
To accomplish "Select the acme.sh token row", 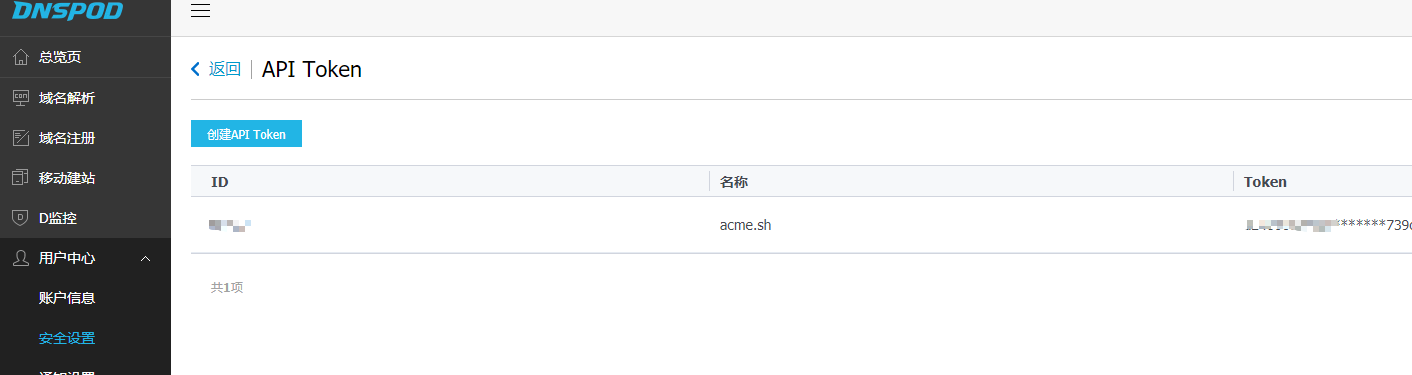I will coord(801,225).
